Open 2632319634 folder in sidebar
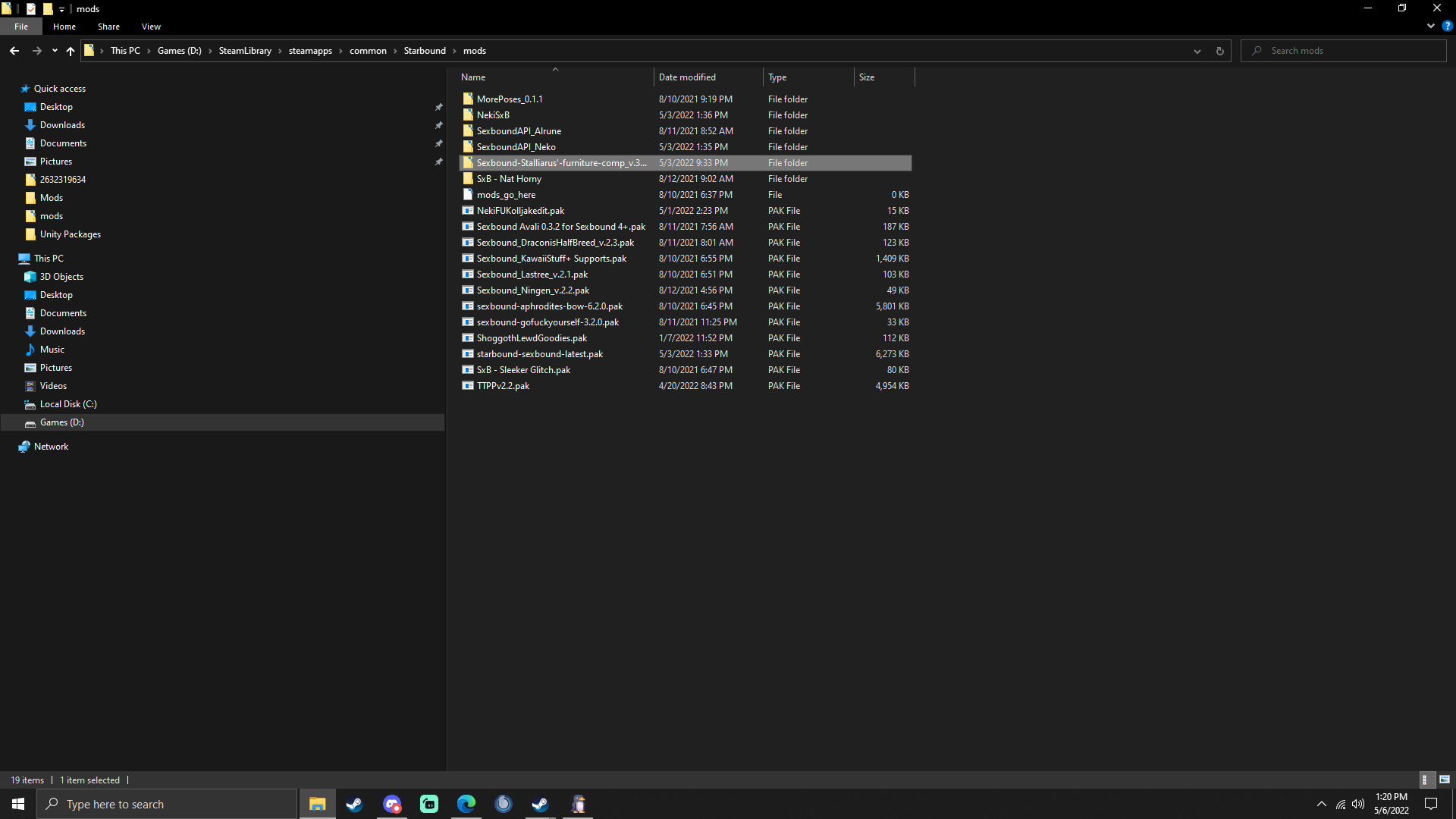1456x819 pixels. (62, 180)
